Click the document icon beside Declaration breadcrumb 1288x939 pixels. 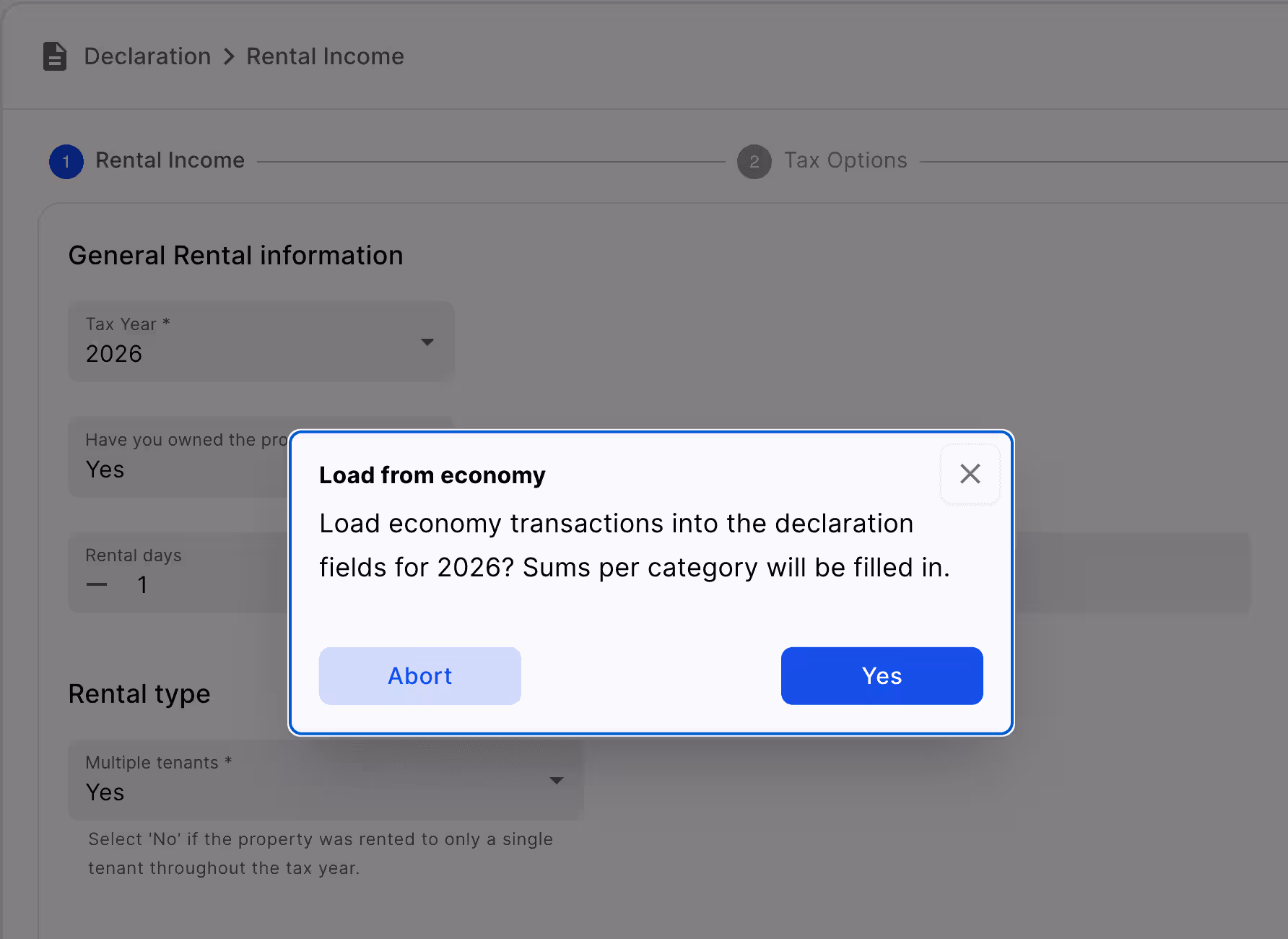[x=54, y=56]
